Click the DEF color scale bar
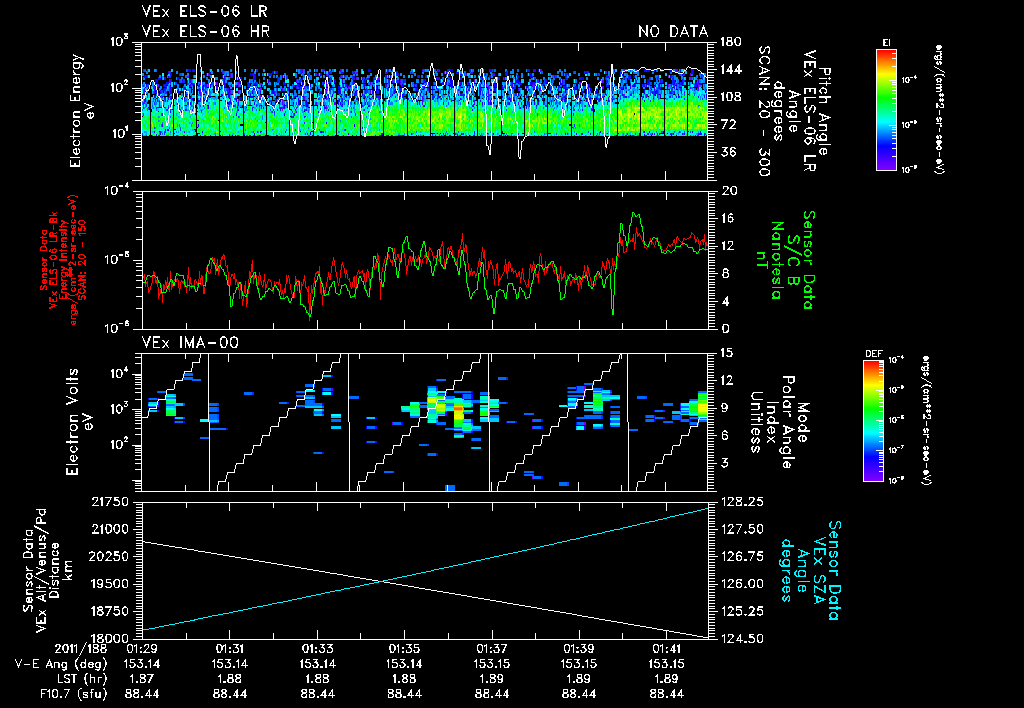1024x708 pixels. point(873,421)
